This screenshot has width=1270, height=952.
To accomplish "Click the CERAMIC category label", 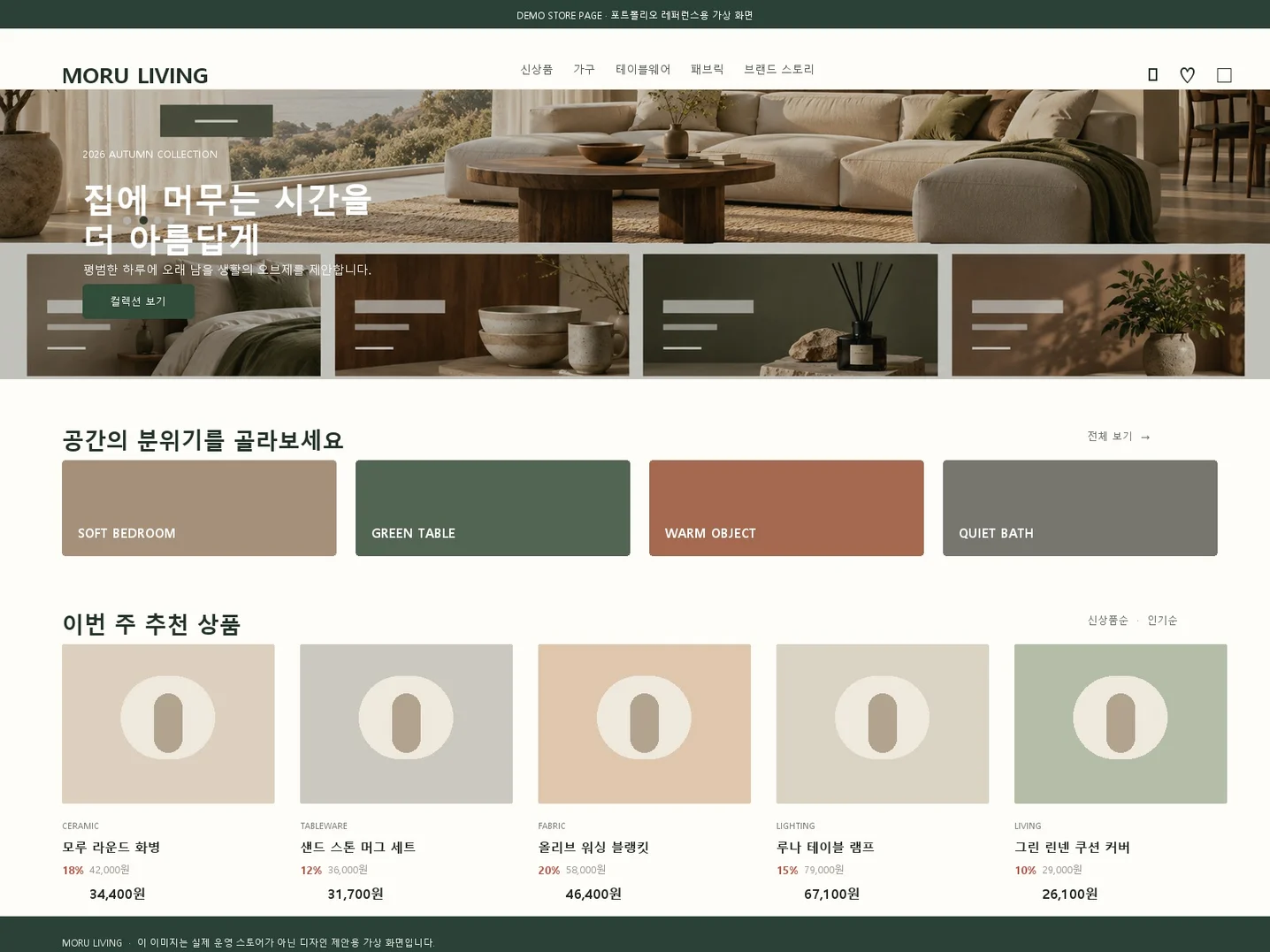I will [x=80, y=826].
